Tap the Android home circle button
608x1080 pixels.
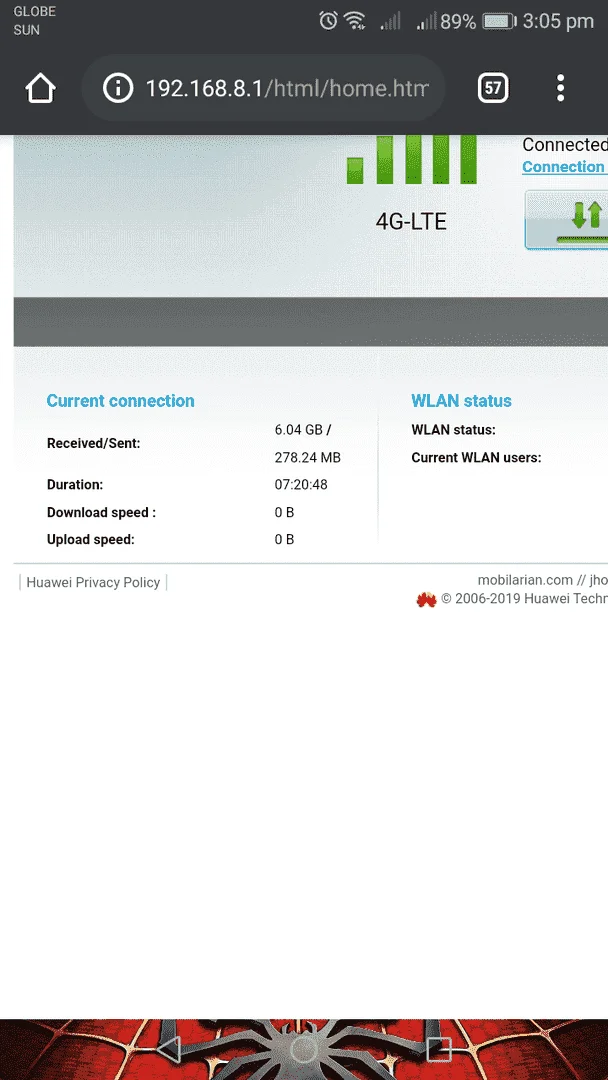(x=304, y=1049)
